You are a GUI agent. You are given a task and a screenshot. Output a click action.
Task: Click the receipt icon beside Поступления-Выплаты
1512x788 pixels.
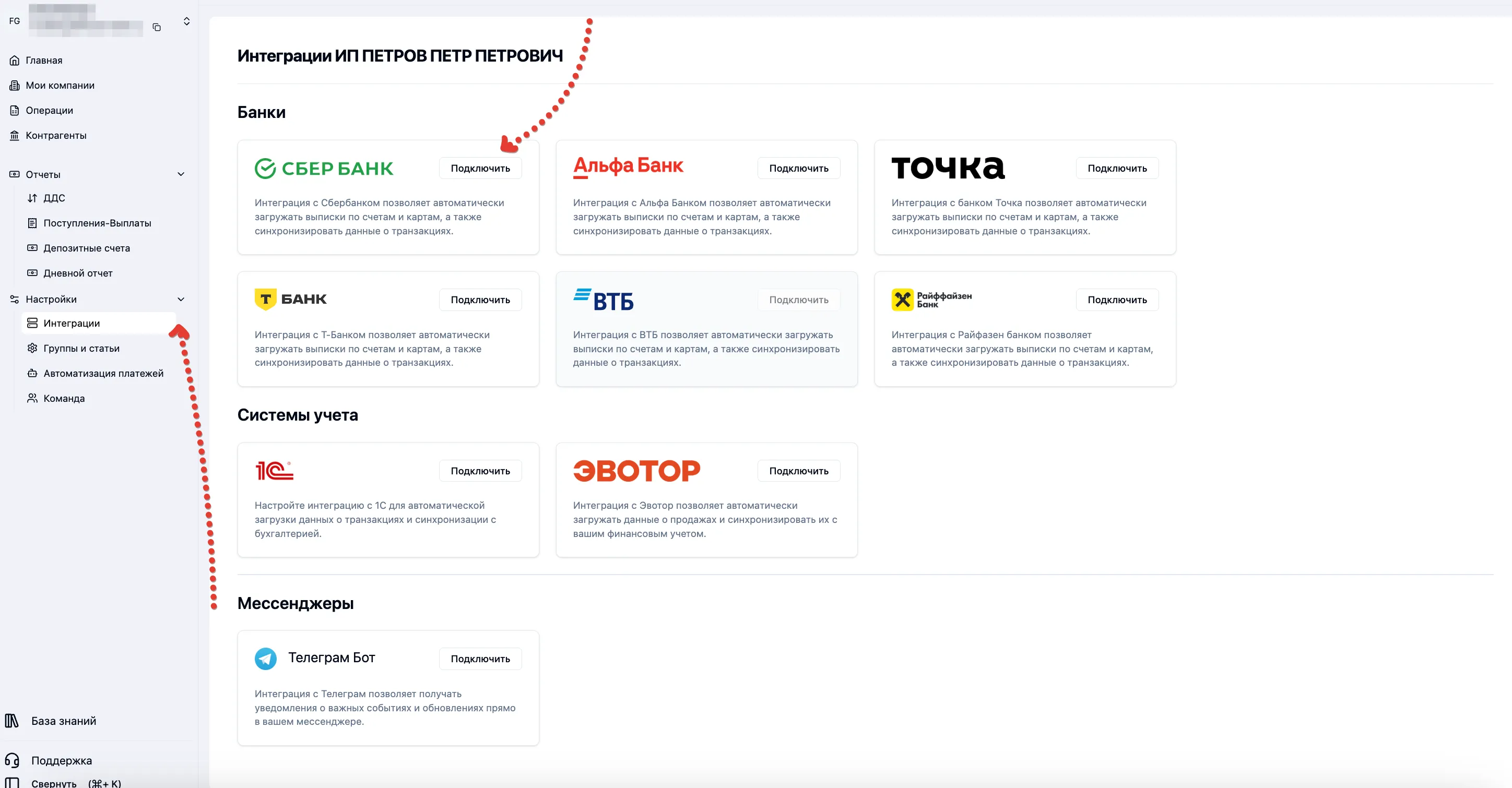(x=32, y=223)
